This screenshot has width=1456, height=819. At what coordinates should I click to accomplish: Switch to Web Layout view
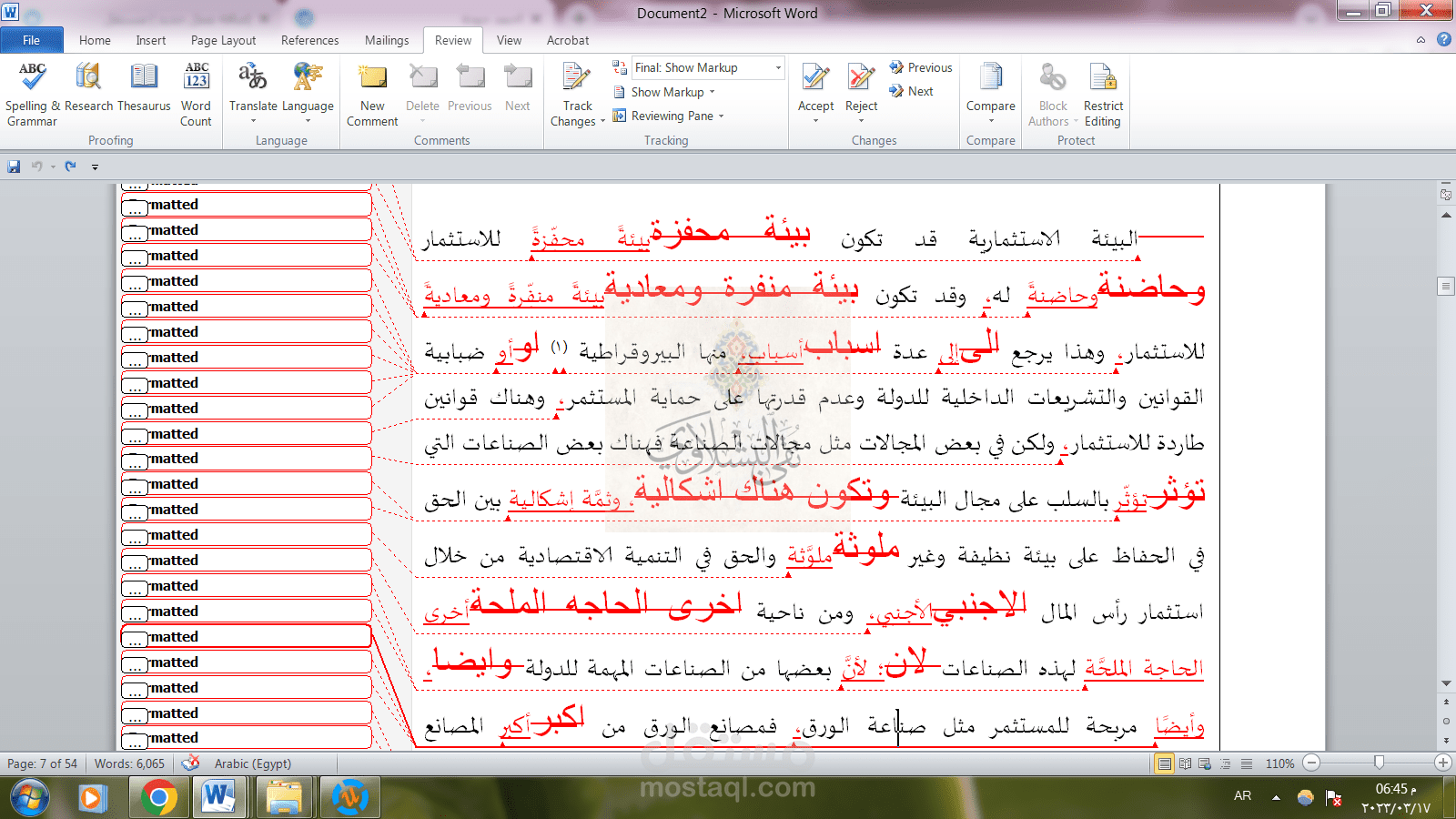[x=1205, y=763]
